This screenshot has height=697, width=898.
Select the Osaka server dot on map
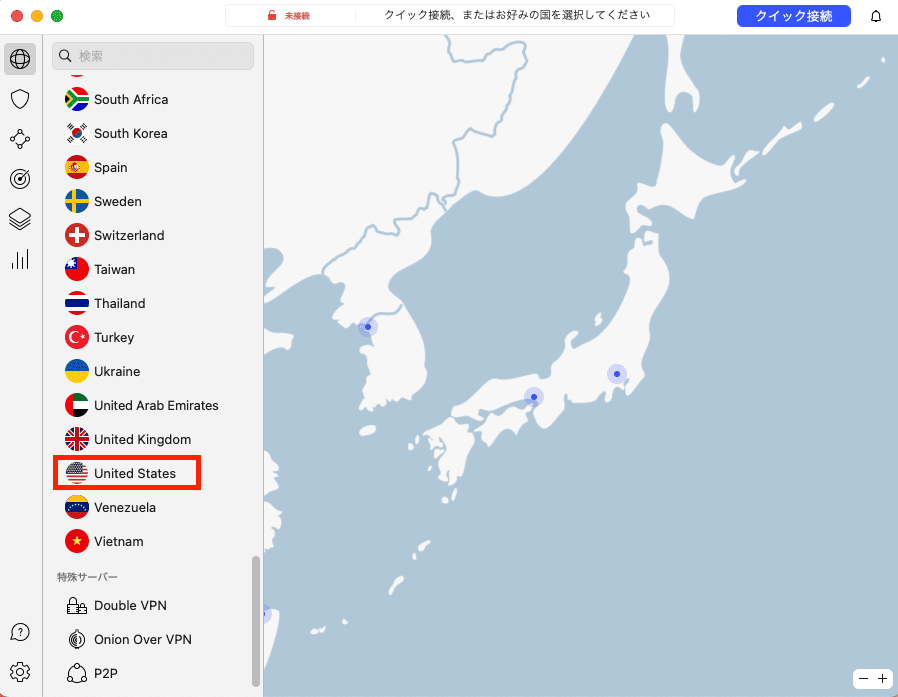[x=534, y=397]
